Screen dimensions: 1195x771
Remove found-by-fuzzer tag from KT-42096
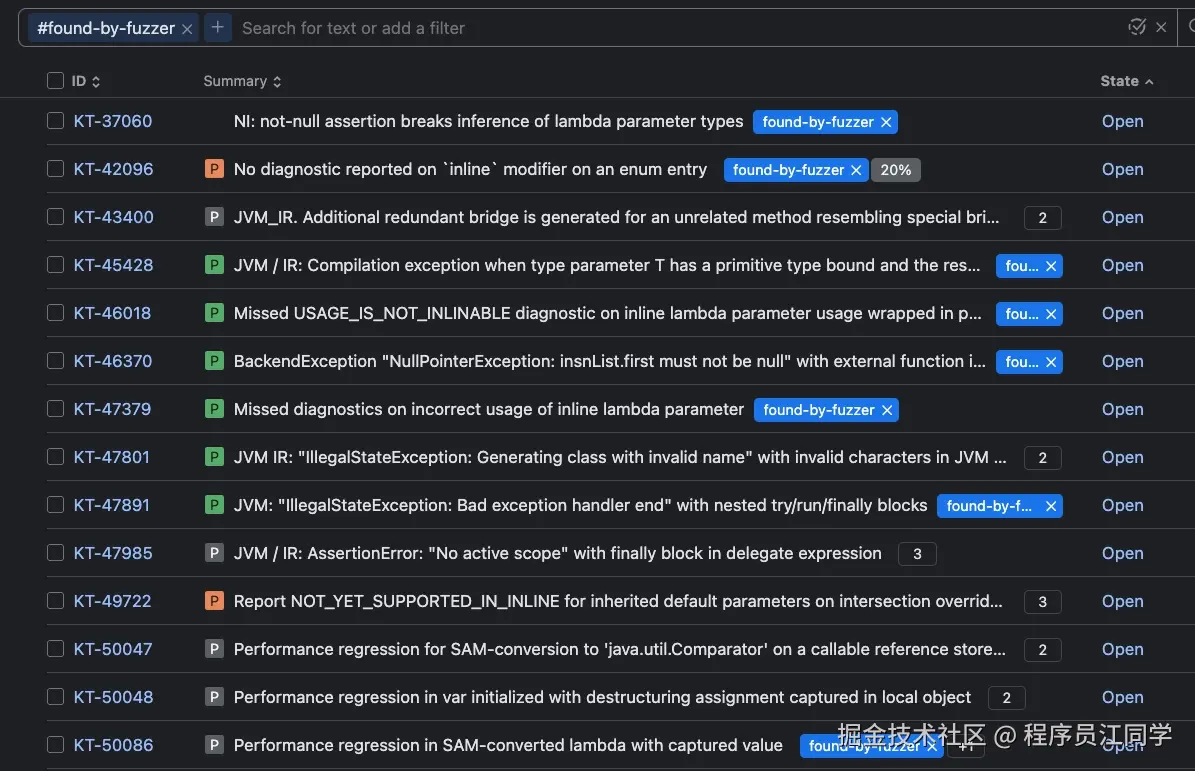click(x=856, y=170)
